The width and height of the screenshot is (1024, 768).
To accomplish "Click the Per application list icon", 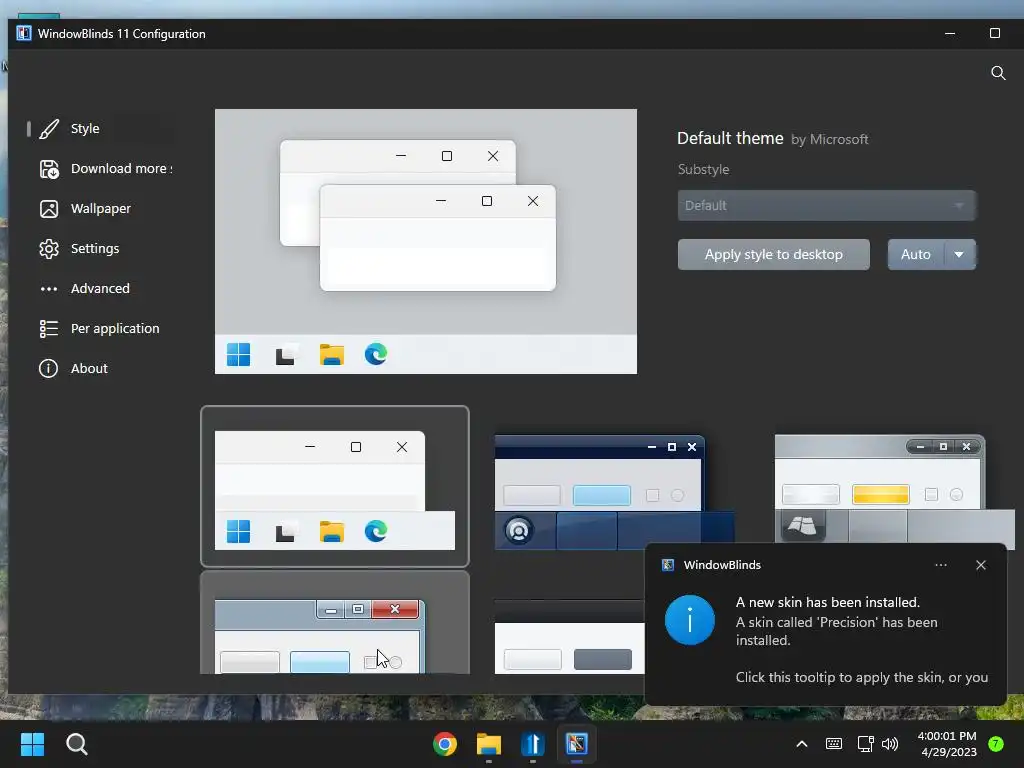I will pos(49,328).
